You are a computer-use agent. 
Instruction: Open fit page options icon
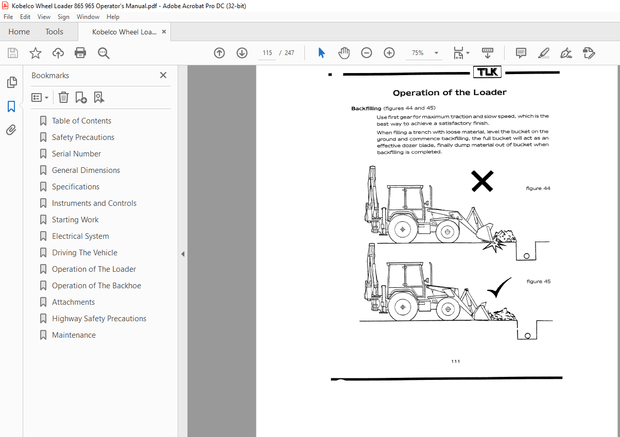pos(458,53)
